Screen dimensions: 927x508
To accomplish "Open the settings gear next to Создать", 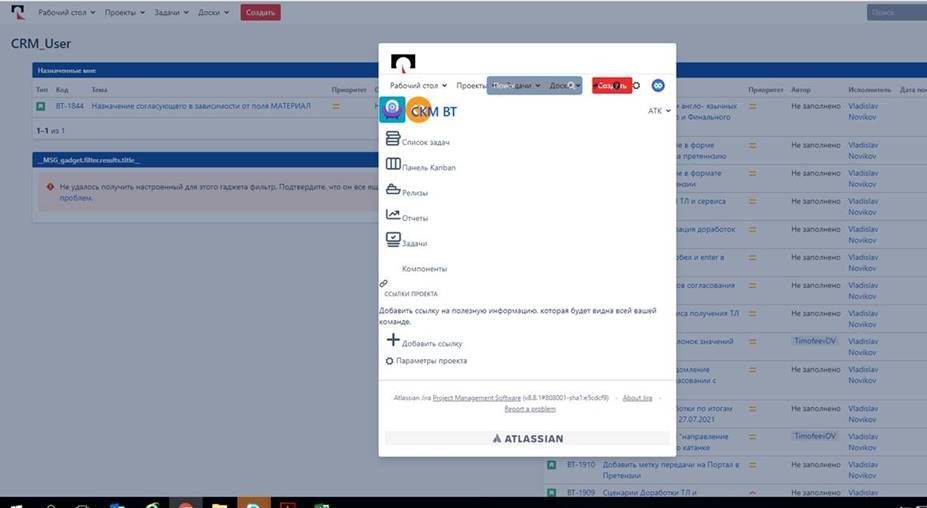I will (x=636, y=86).
